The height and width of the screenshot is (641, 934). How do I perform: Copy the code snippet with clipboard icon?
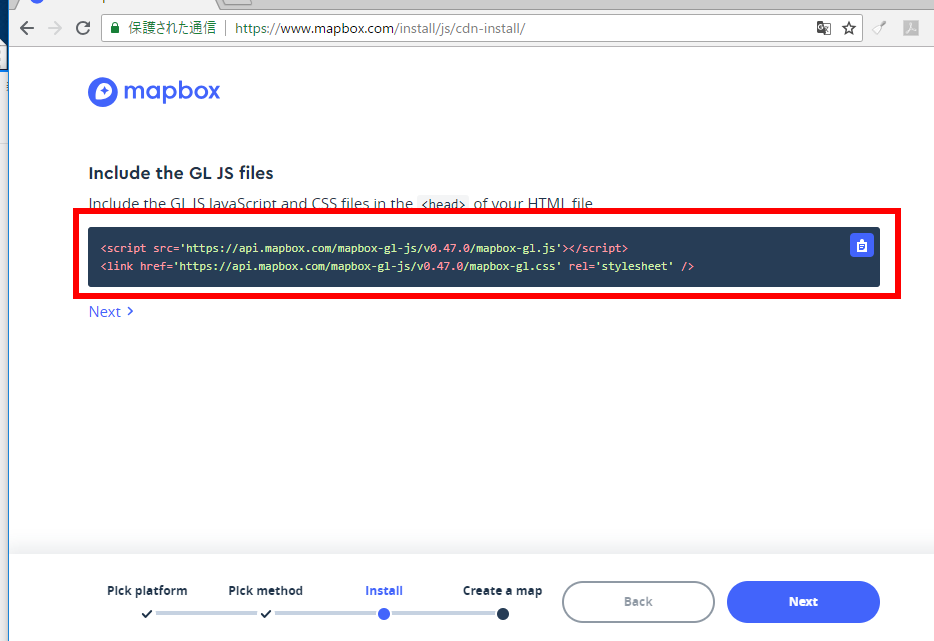861,245
